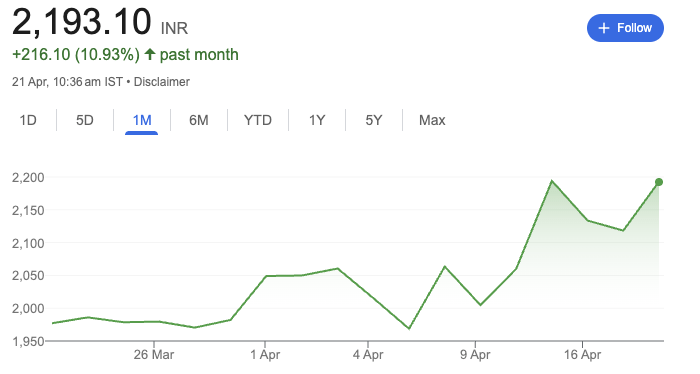Select the 1M time range tab

(x=142, y=120)
